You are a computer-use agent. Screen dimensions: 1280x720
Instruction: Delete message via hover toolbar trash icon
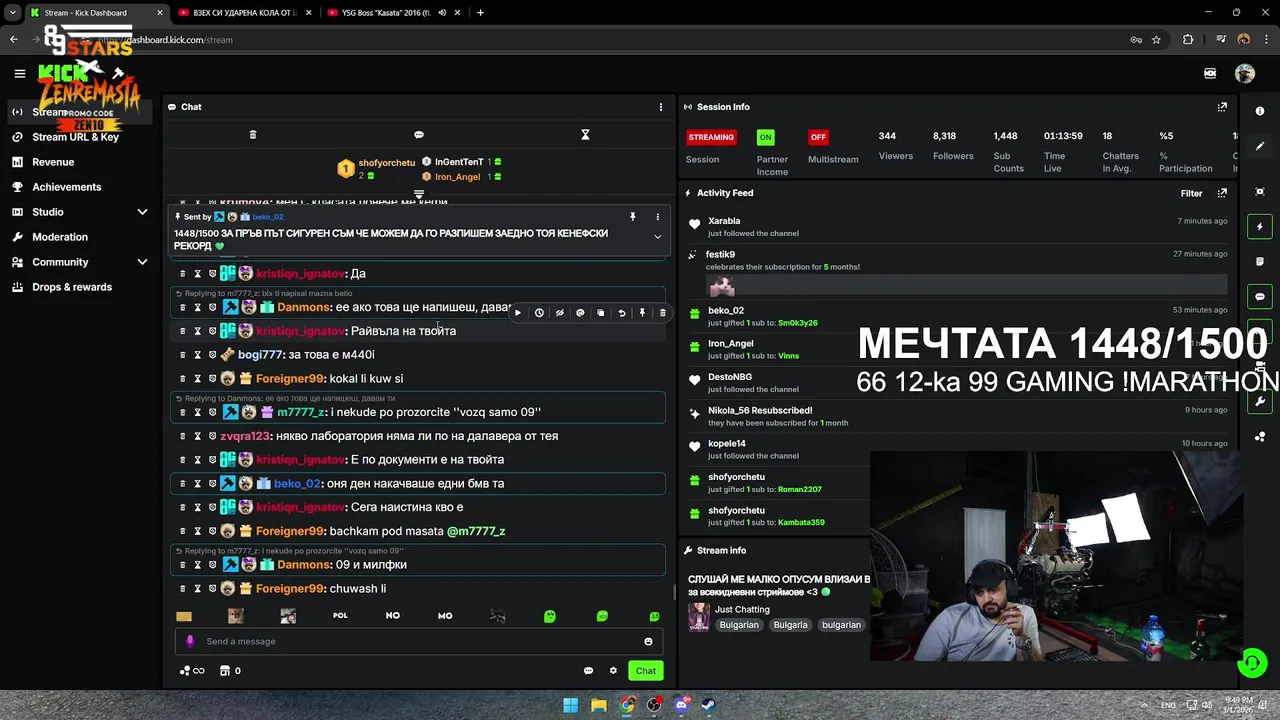tap(662, 313)
